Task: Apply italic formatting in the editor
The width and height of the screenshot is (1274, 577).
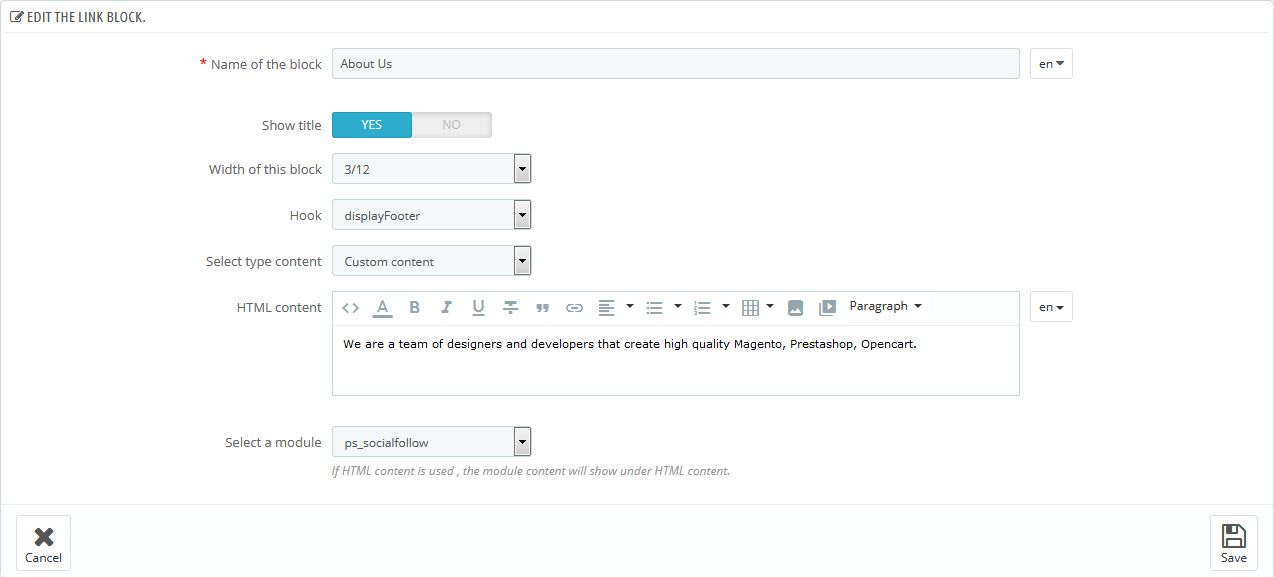Action: (x=446, y=307)
